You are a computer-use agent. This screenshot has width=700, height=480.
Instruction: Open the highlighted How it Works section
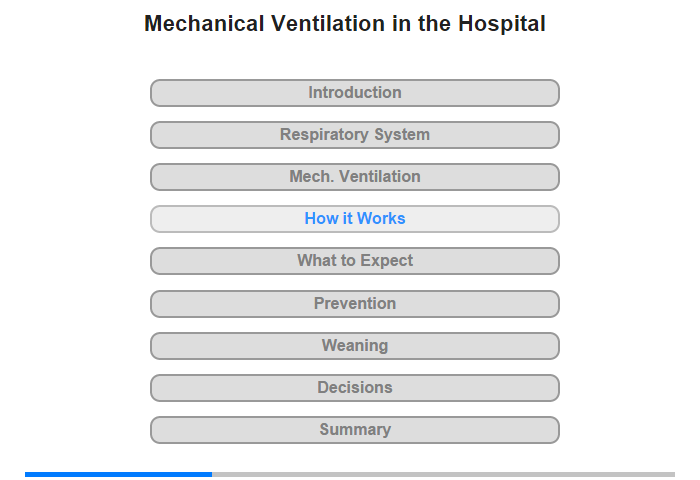tap(354, 219)
